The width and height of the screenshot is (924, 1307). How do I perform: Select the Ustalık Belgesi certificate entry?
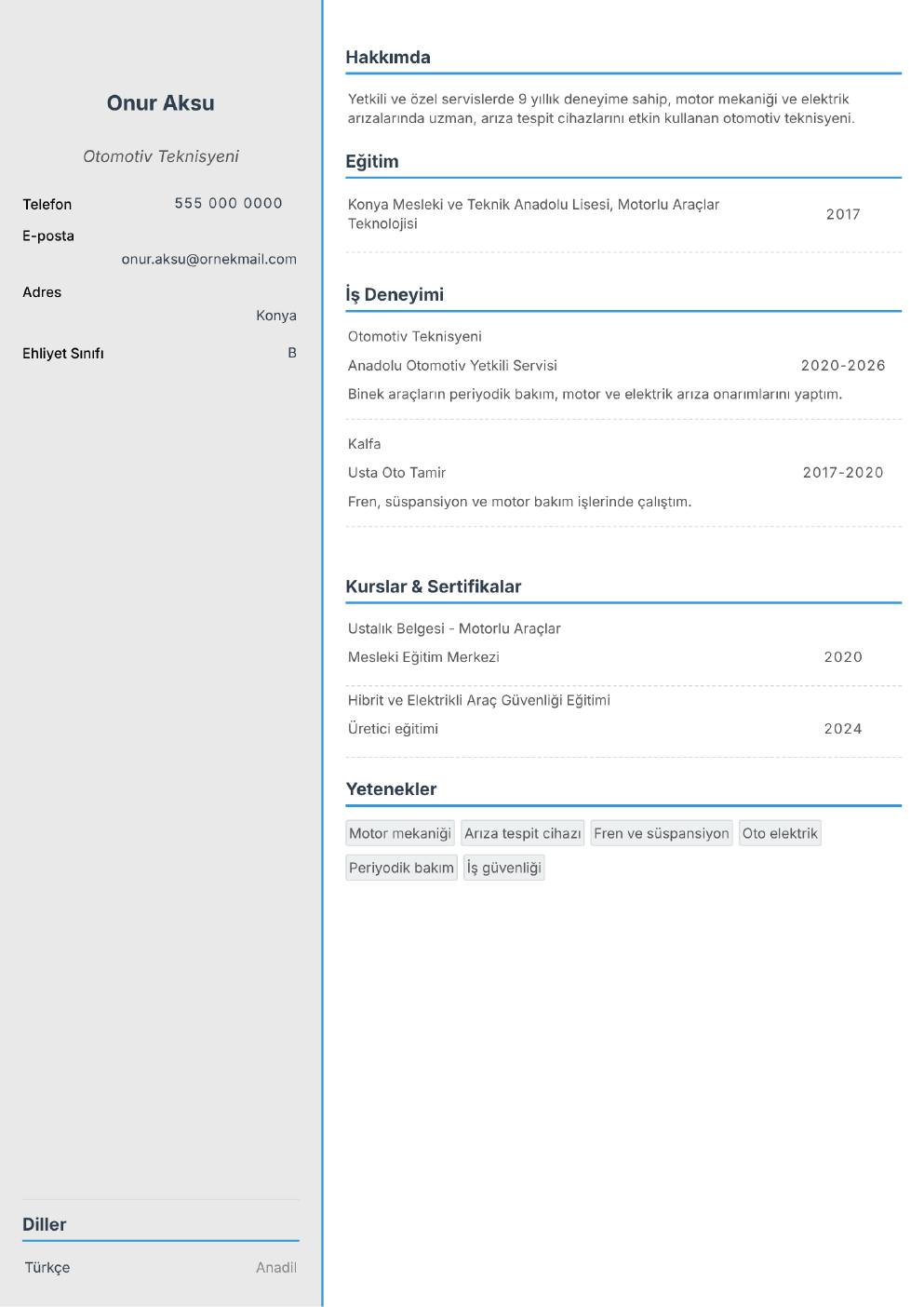[454, 629]
